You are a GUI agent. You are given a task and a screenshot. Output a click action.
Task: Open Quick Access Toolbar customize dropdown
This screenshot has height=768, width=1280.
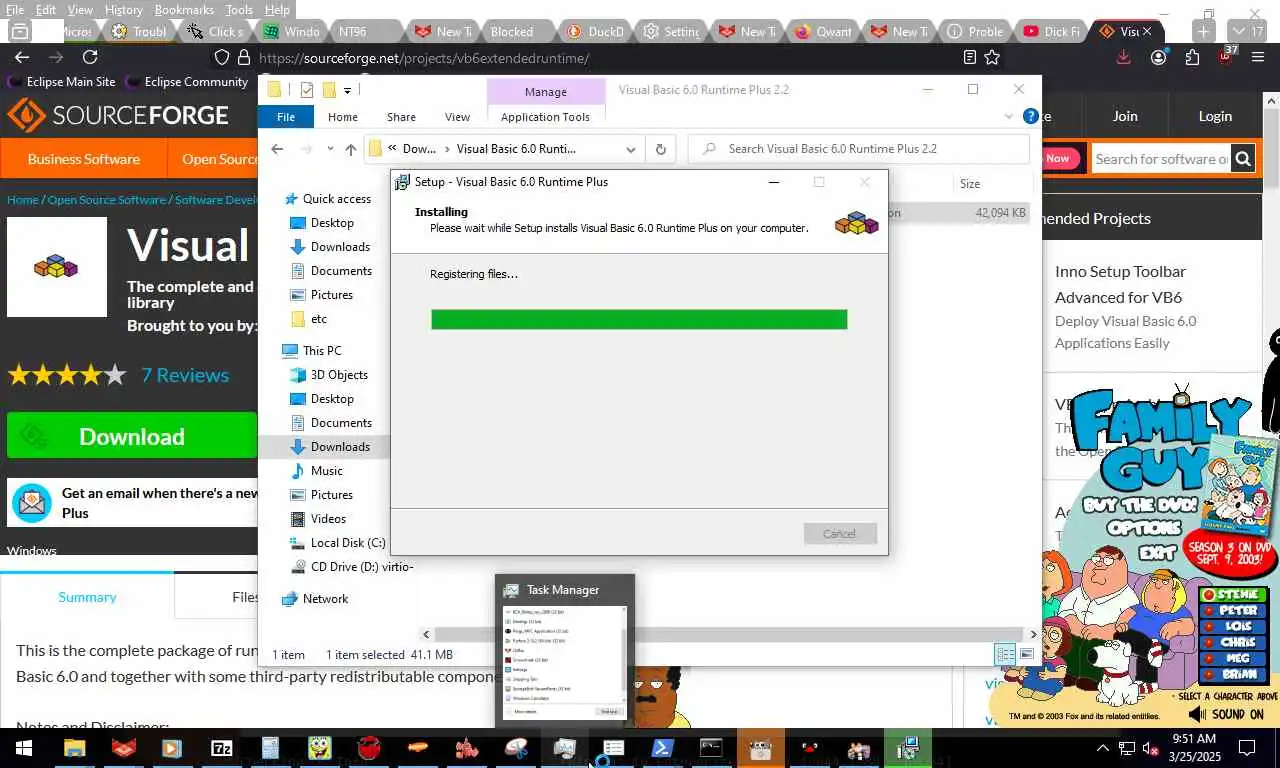[x=347, y=90]
